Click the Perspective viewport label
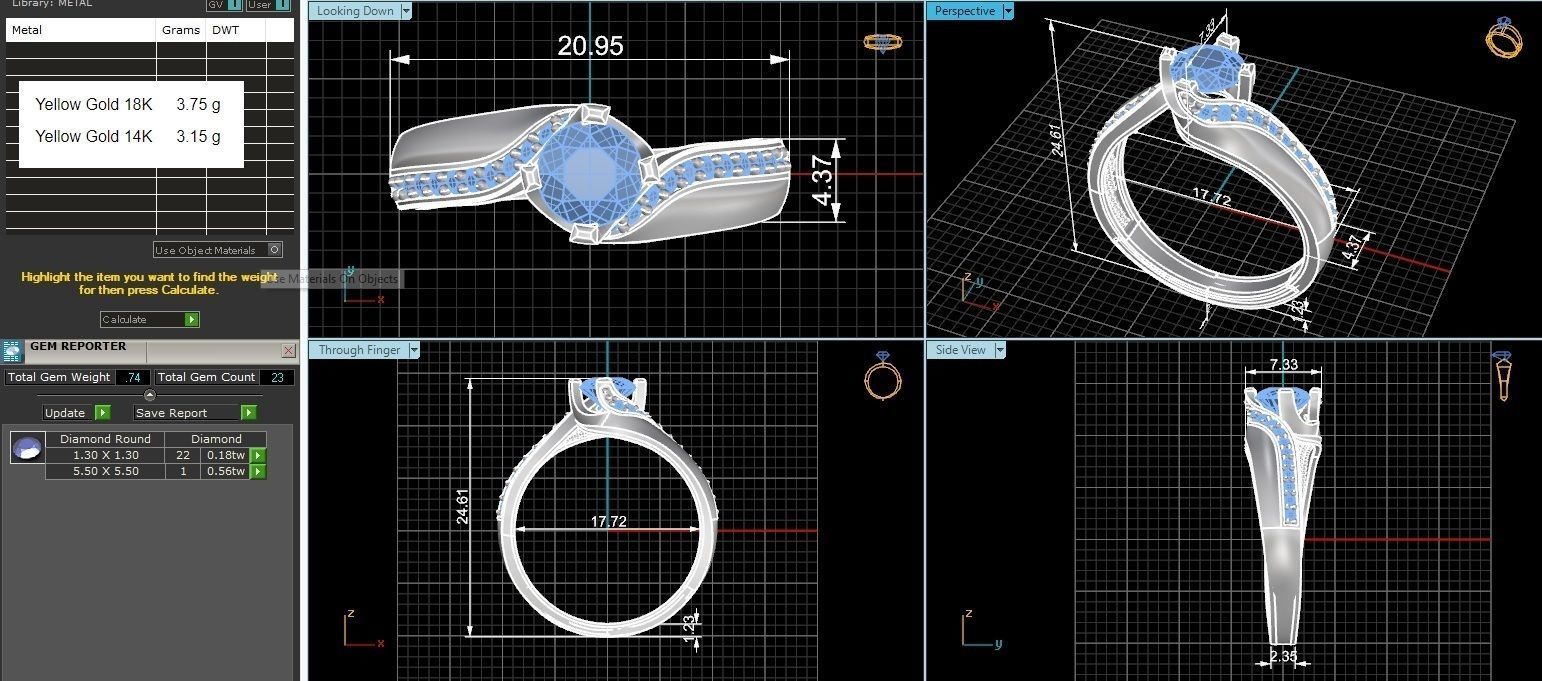The height and width of the screenshot is (681, 1542). 965,11
